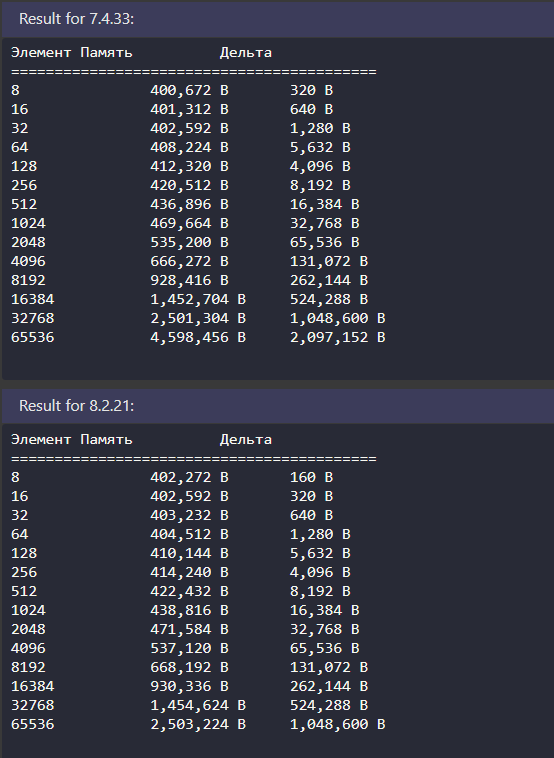Click the 537,120 B memory value
The width and height of the screenshot is (554, 758).
[x=189, y=648]
